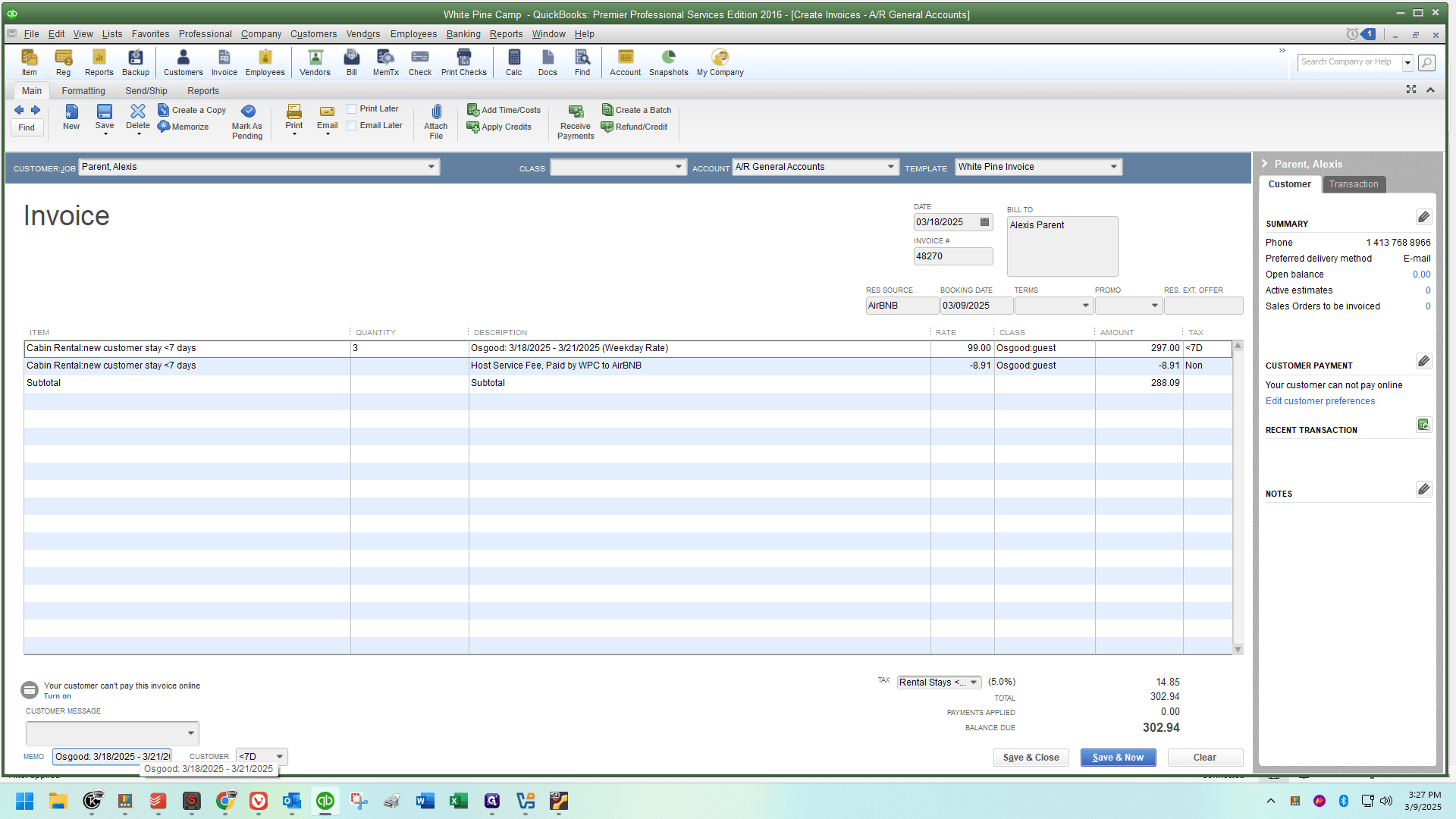Click the Open balance 0.00 value
The width and height of the screenshot is (1456, 819).
pyautogui.click(x=1421, y=275)
